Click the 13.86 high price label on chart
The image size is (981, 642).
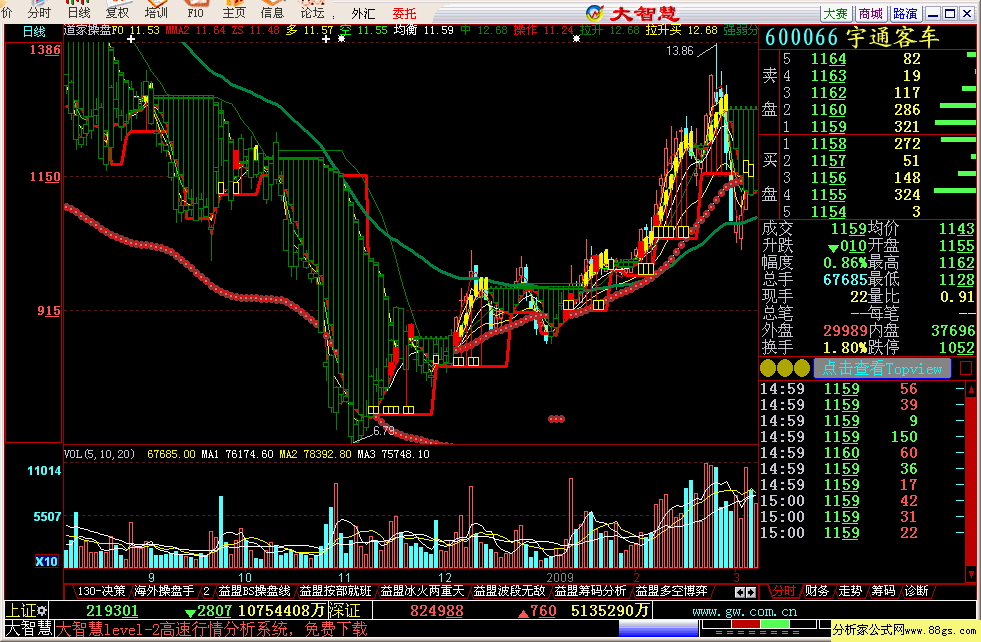point(680,51)
